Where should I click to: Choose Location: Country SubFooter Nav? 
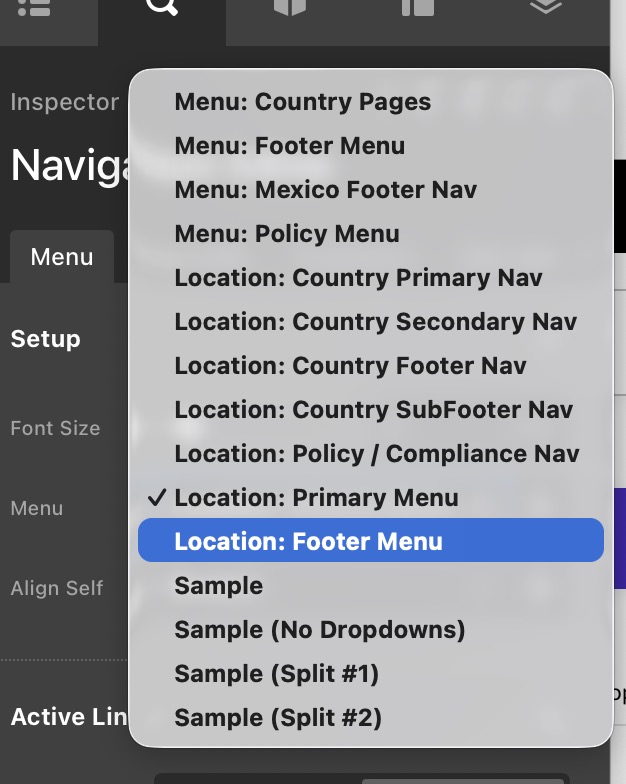(x=370, y=410)
